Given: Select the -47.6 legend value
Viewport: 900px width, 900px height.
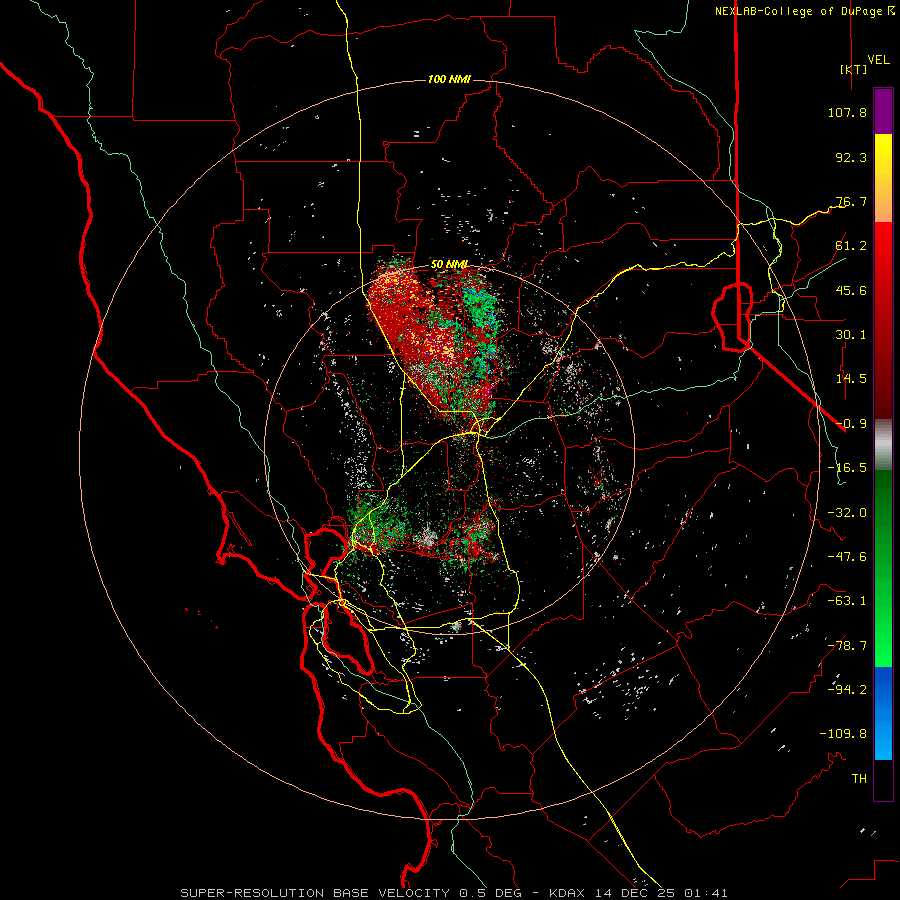Looking at the screenshot, I should [847, 557].
